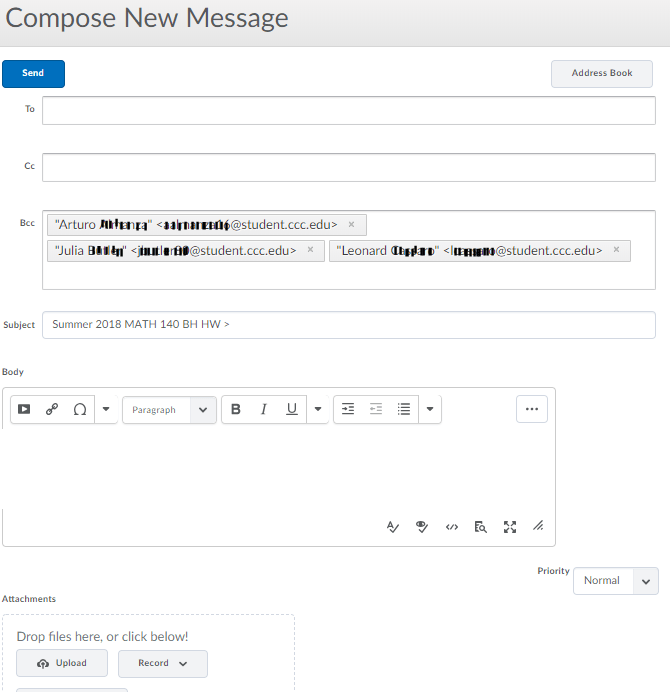This screenshot has width=670, height=692.
Task: Click into the To recipients field
Action: point(349,110)
